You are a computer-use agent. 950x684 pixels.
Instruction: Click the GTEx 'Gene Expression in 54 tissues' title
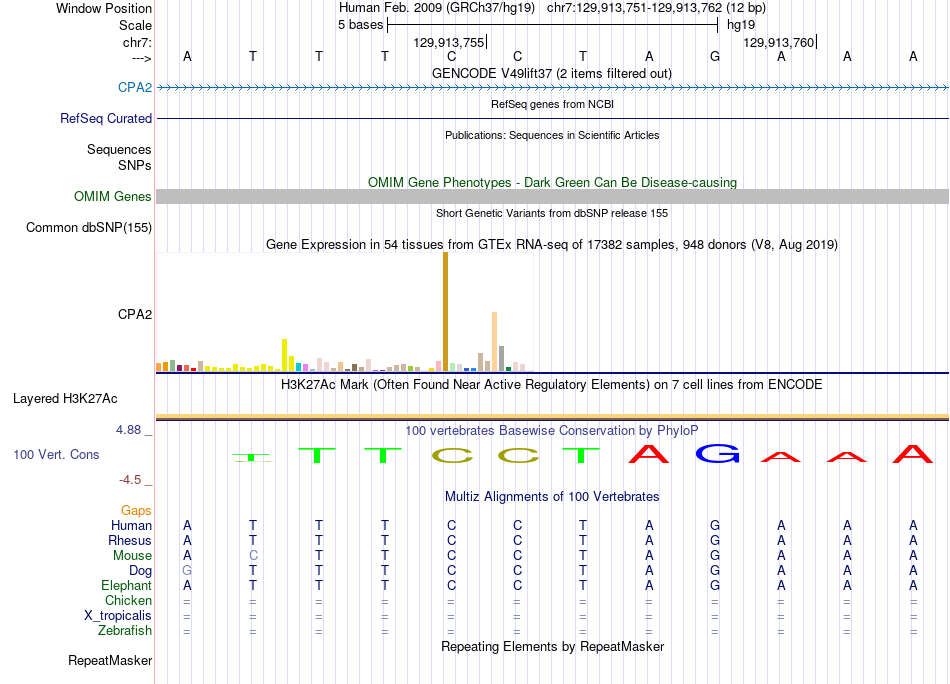[x=552, y=244]
